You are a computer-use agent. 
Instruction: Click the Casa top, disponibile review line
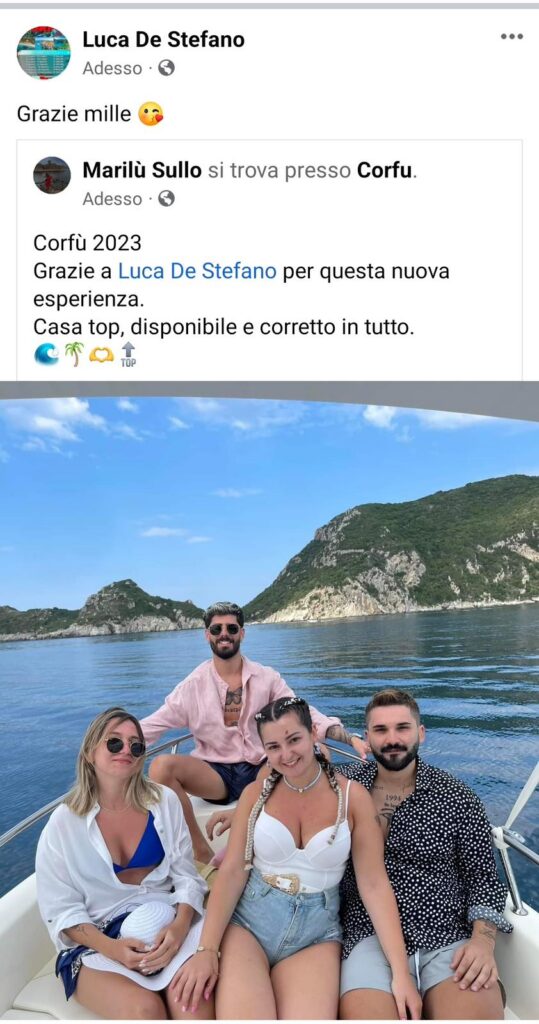tap(224, 327)
